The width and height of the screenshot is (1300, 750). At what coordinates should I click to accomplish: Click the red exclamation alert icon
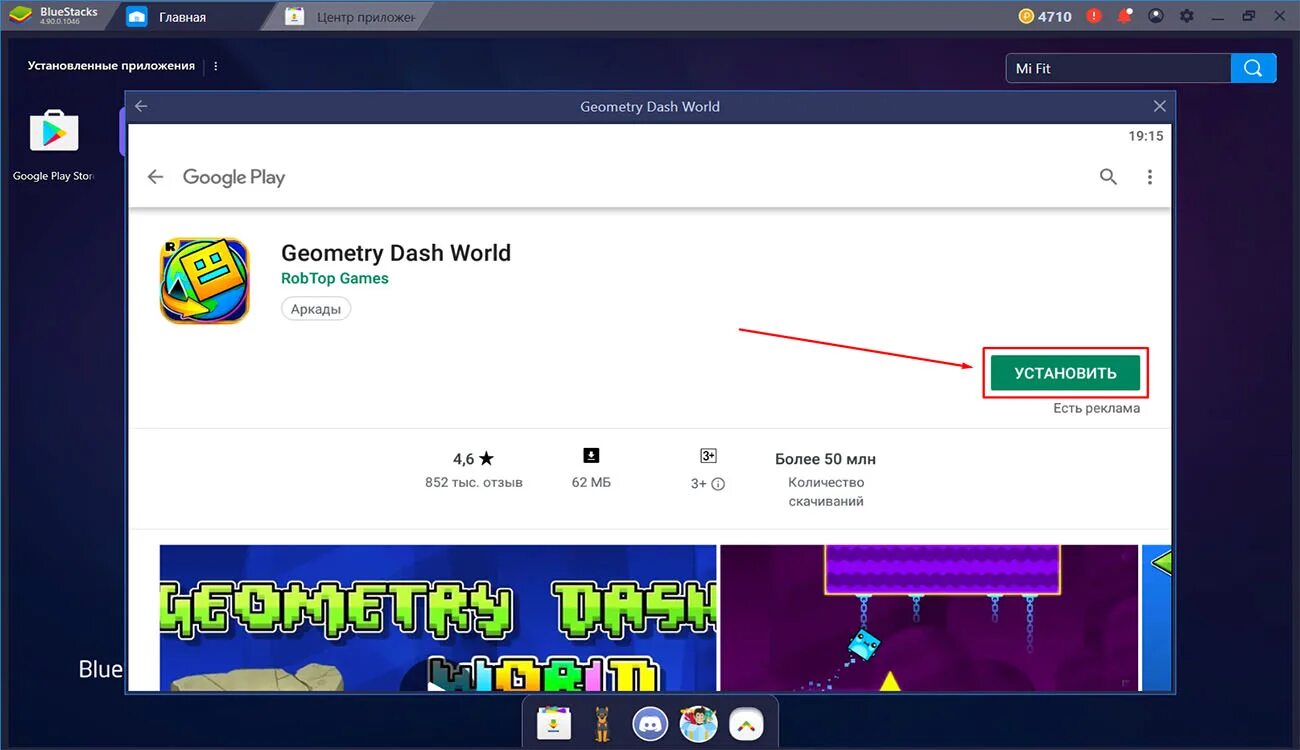[x=1094, y=16]
